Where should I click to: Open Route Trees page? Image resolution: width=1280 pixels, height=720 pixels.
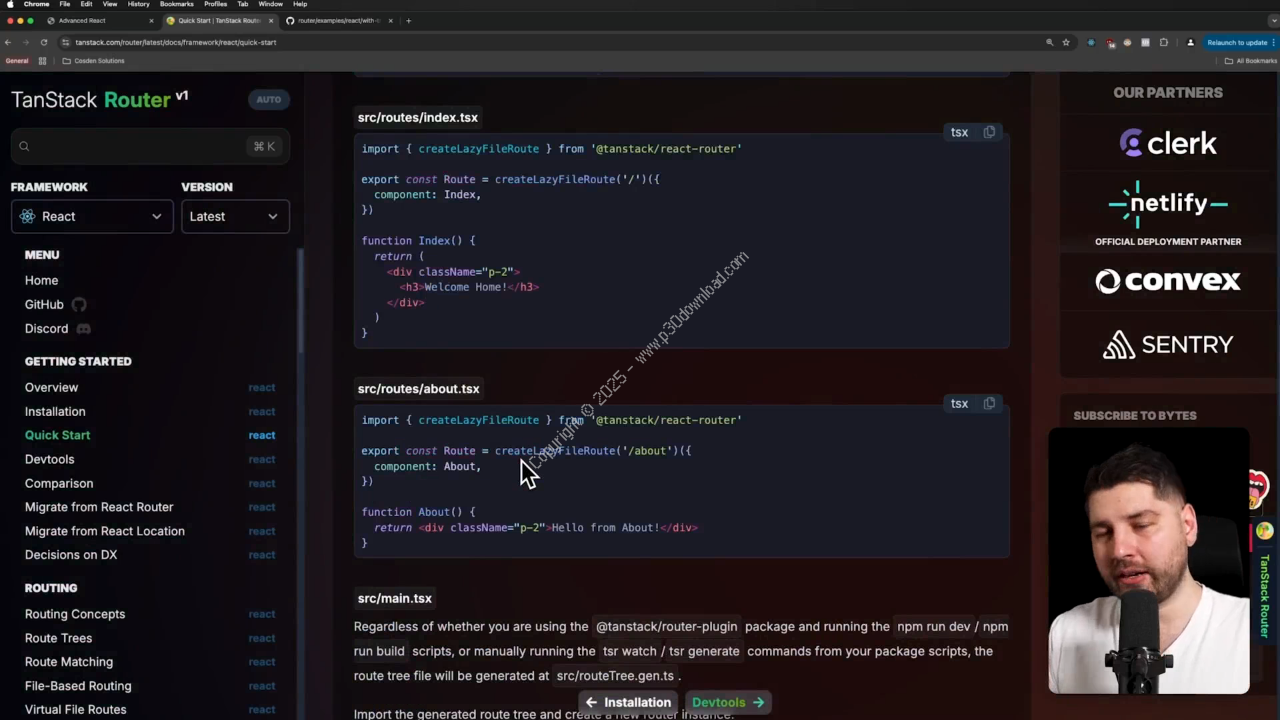[58, 638]
